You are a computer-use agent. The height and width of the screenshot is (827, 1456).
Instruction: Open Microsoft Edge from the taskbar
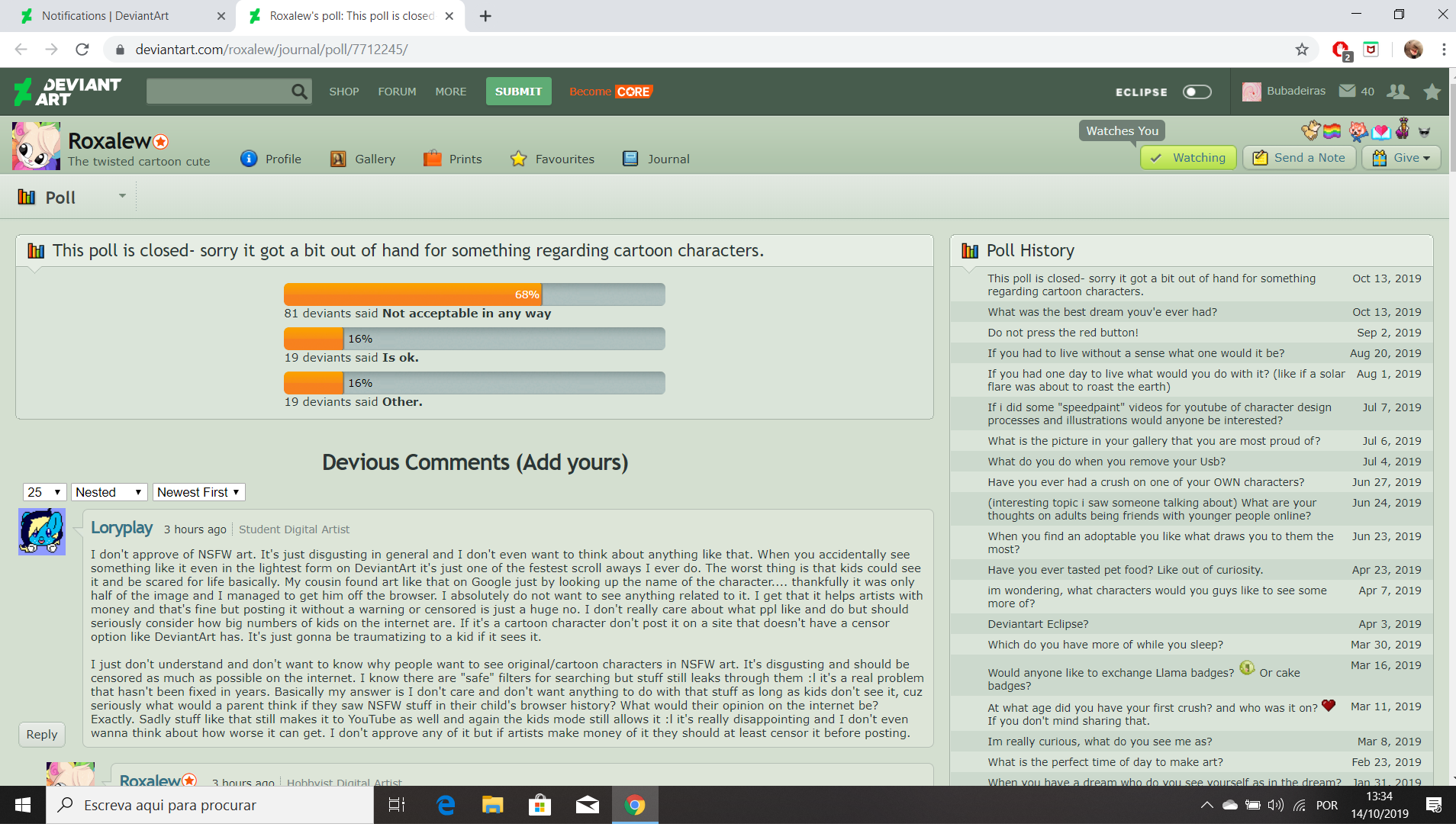[446, 805]
